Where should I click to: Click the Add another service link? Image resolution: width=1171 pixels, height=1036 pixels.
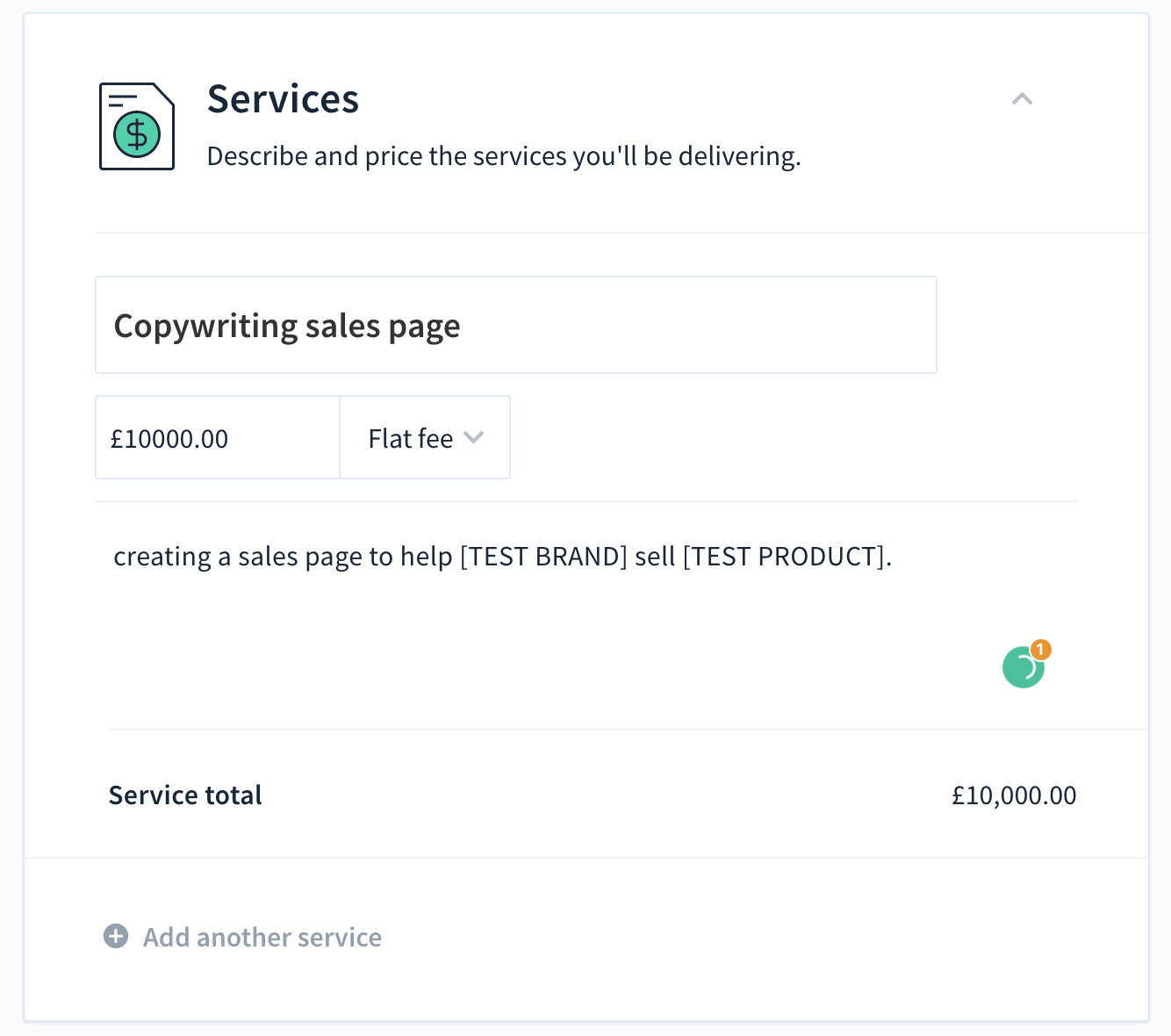pos(262,937)
